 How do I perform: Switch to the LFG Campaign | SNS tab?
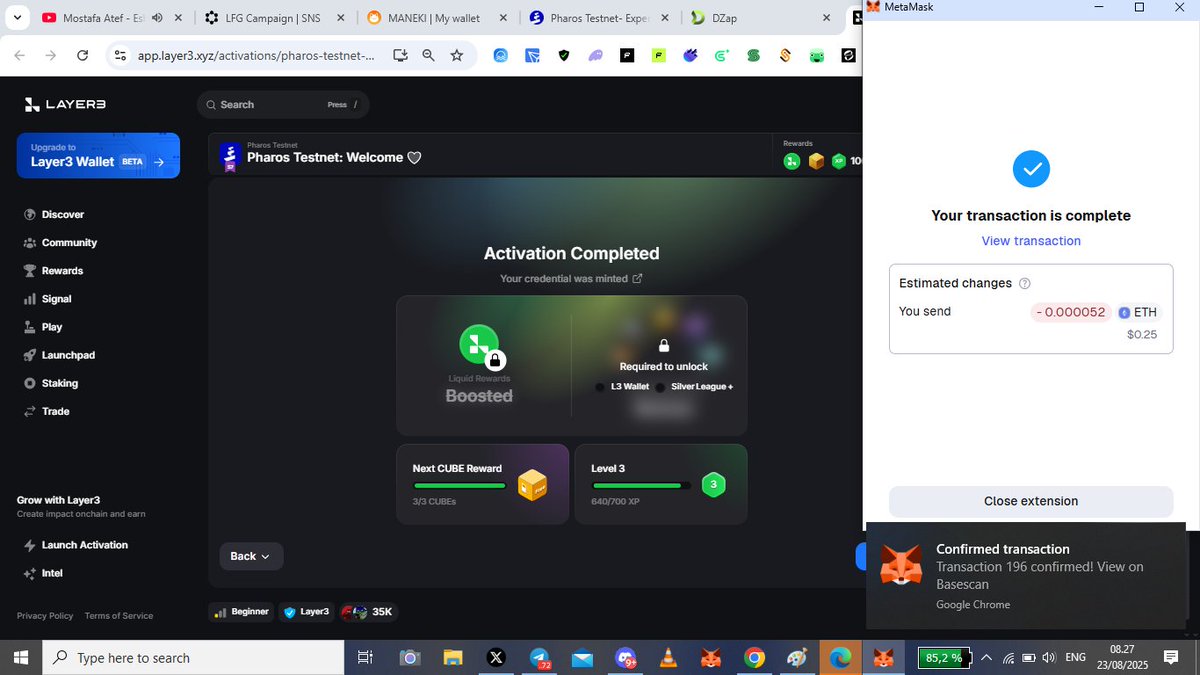tap(276, 18)
